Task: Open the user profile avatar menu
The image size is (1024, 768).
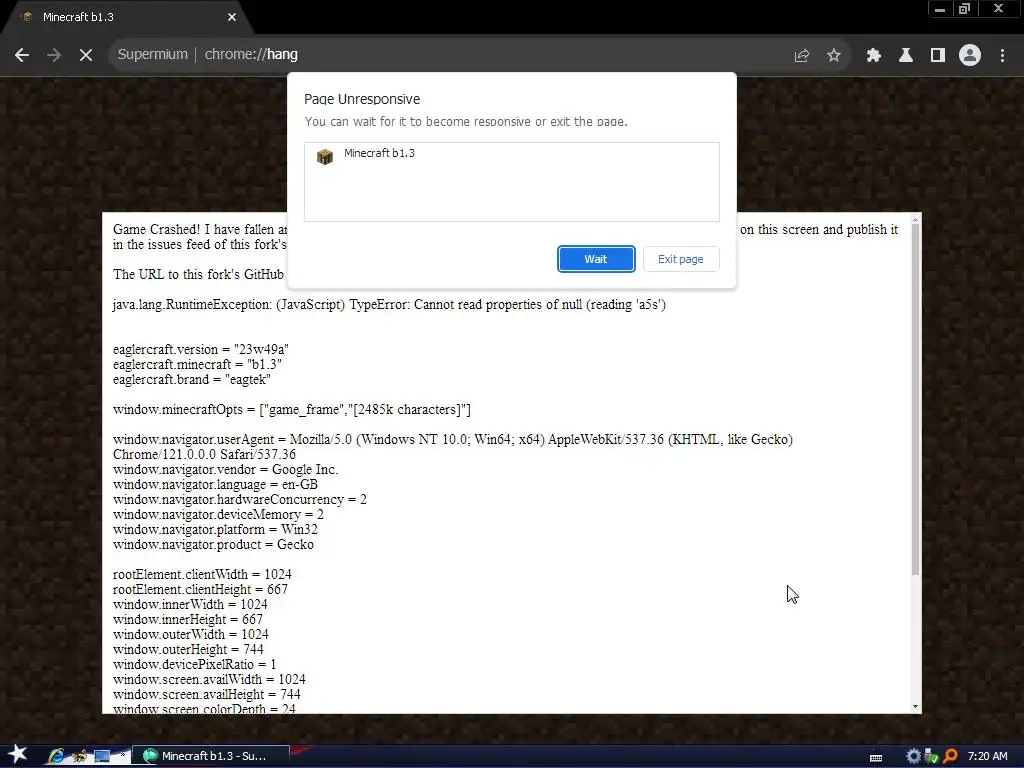Action: click(x=970, y=55)
